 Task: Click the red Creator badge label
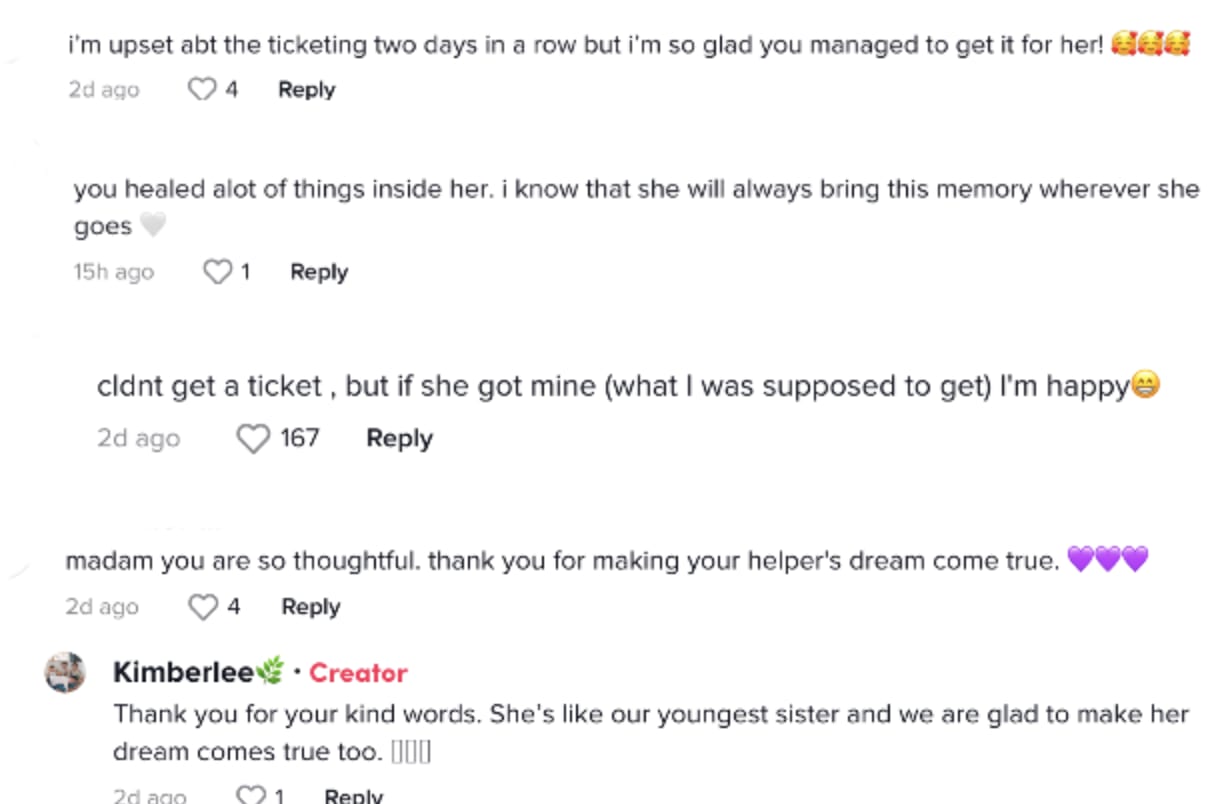358,673
